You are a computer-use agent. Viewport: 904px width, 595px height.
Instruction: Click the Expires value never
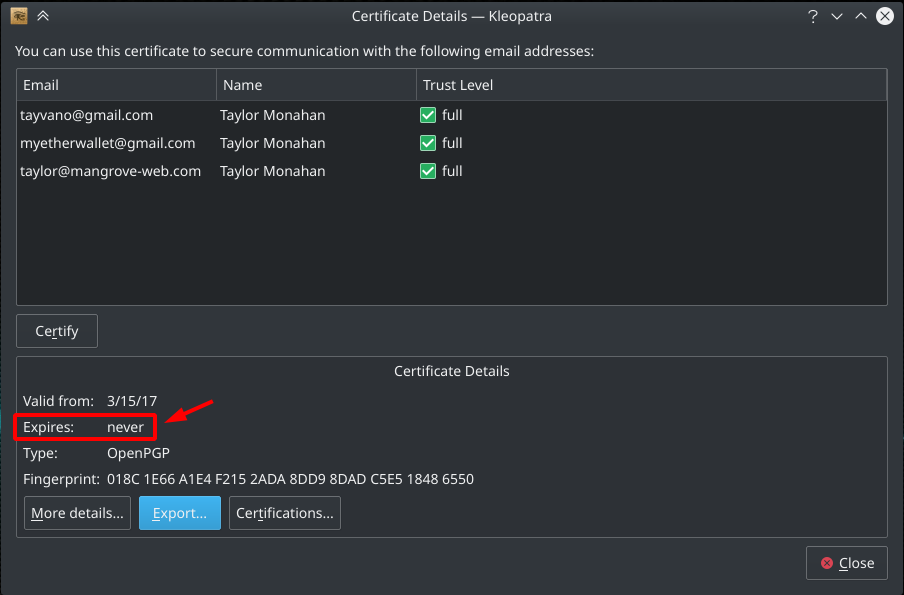[125, 427]
